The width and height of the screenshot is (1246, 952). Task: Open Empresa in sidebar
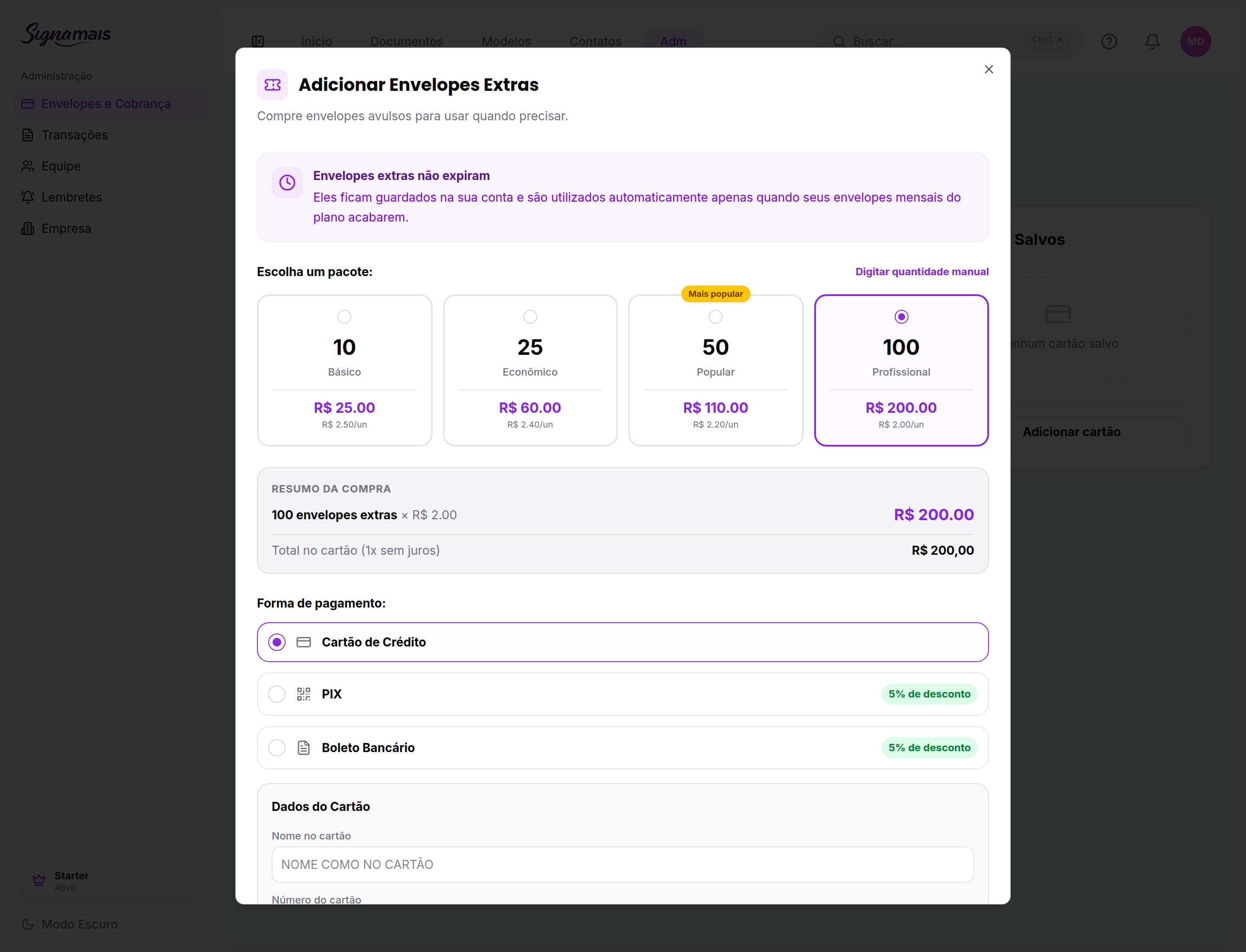[111, 228]
